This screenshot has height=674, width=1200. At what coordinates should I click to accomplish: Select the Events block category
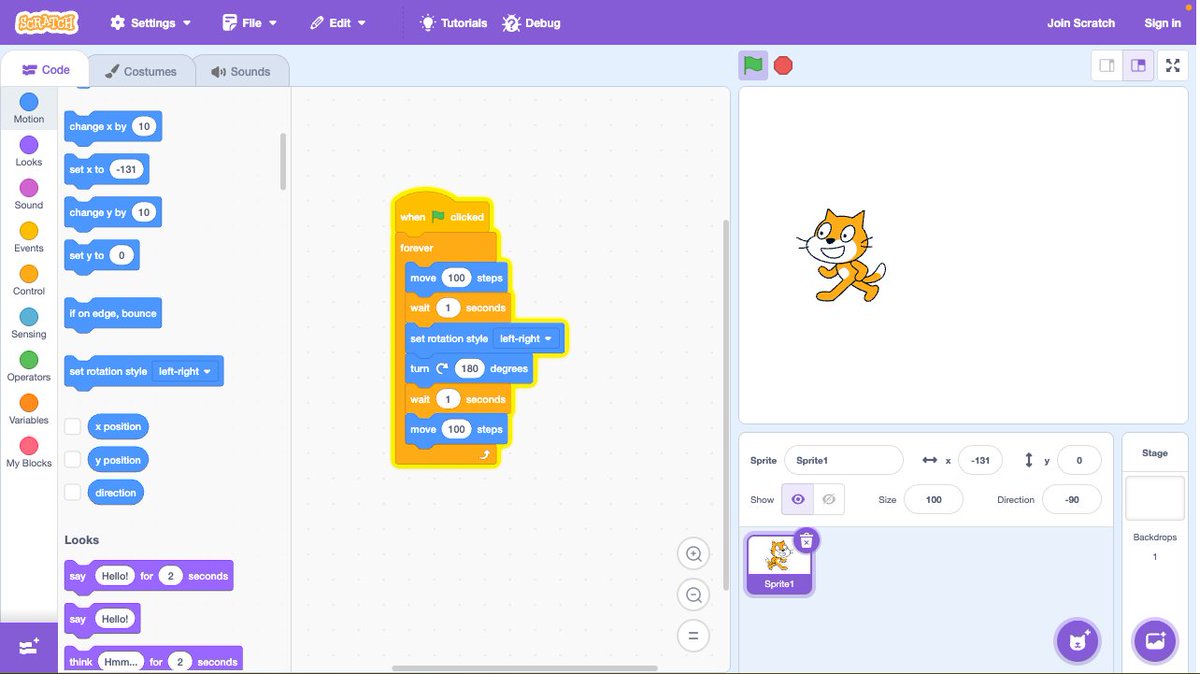click(29, 237)
